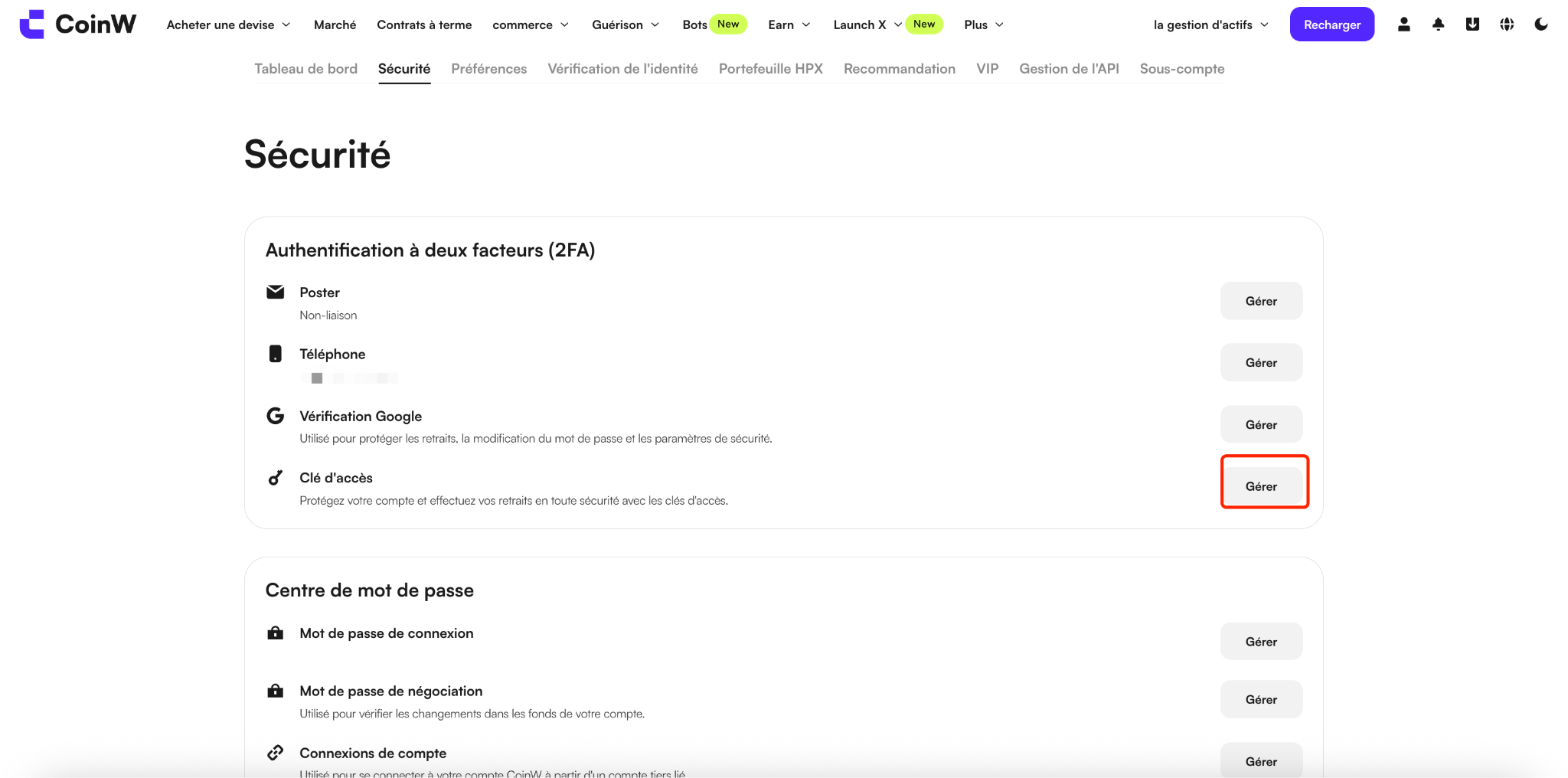The width and height of the screenshot is (1568, 778).
Task: Click the CoinW logo
Action: click(77, 25)
